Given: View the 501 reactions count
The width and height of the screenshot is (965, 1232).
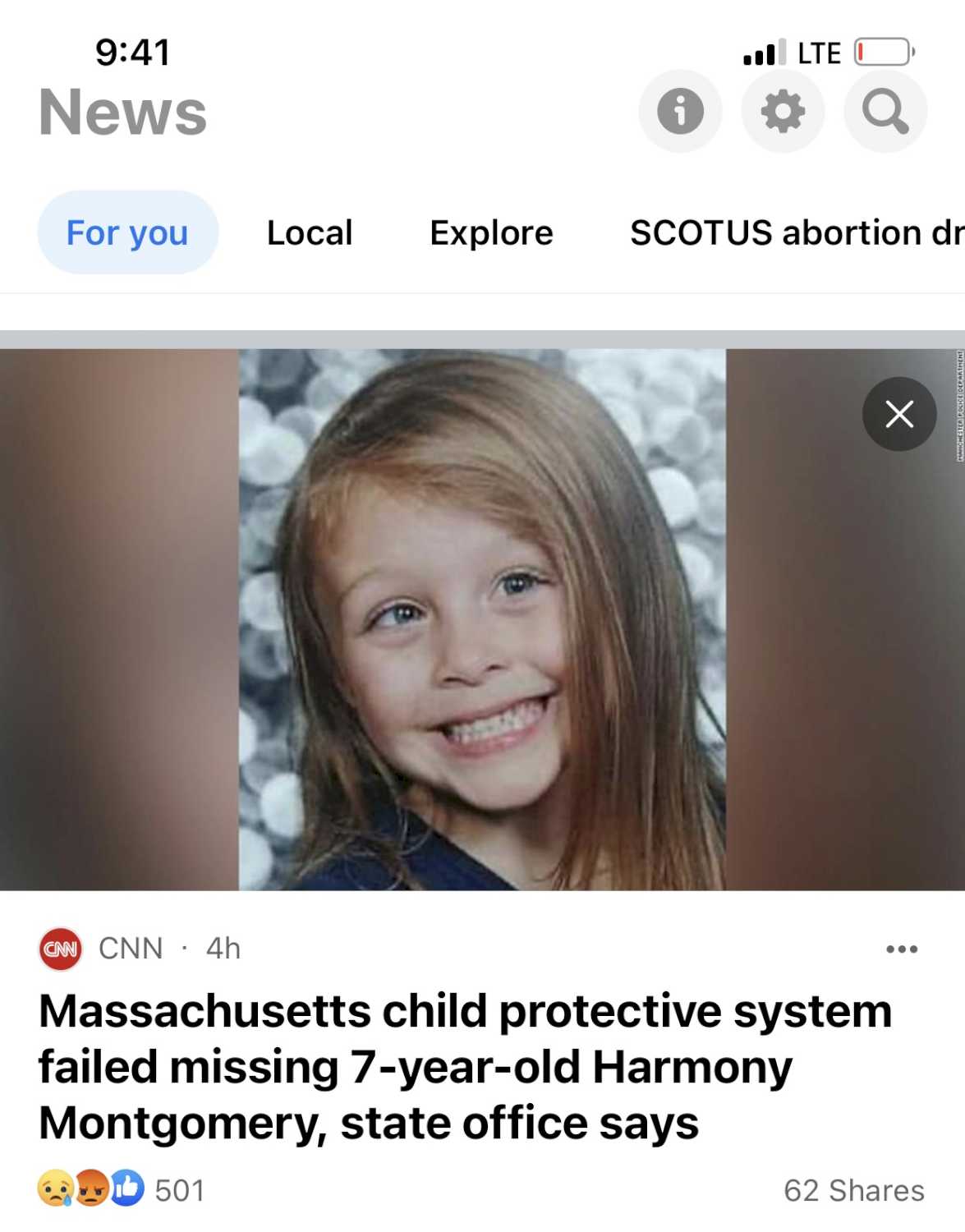Looking at the screenshot, I should point(180,1190).
